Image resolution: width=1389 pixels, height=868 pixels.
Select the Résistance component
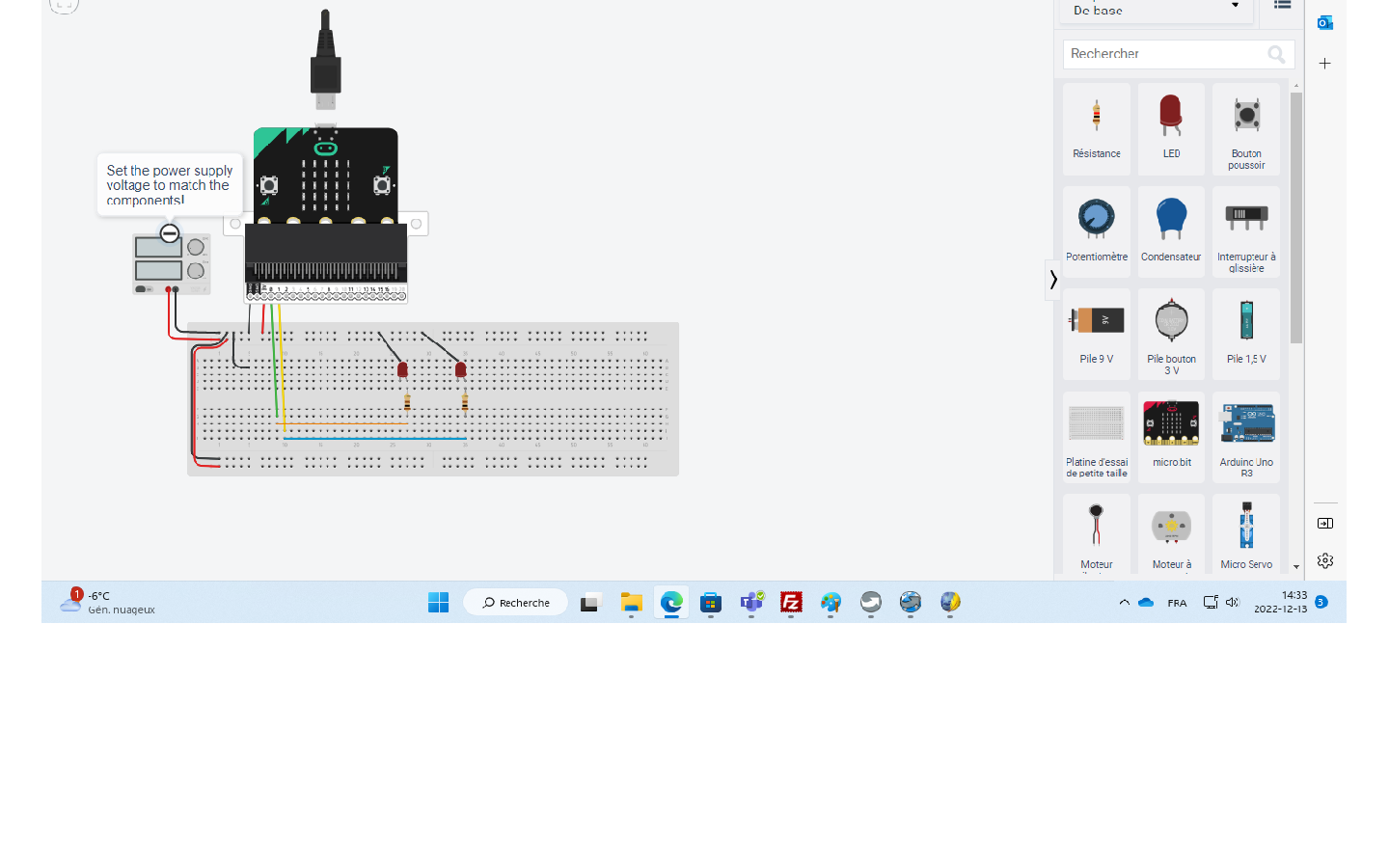click(x=1097, y=128)
